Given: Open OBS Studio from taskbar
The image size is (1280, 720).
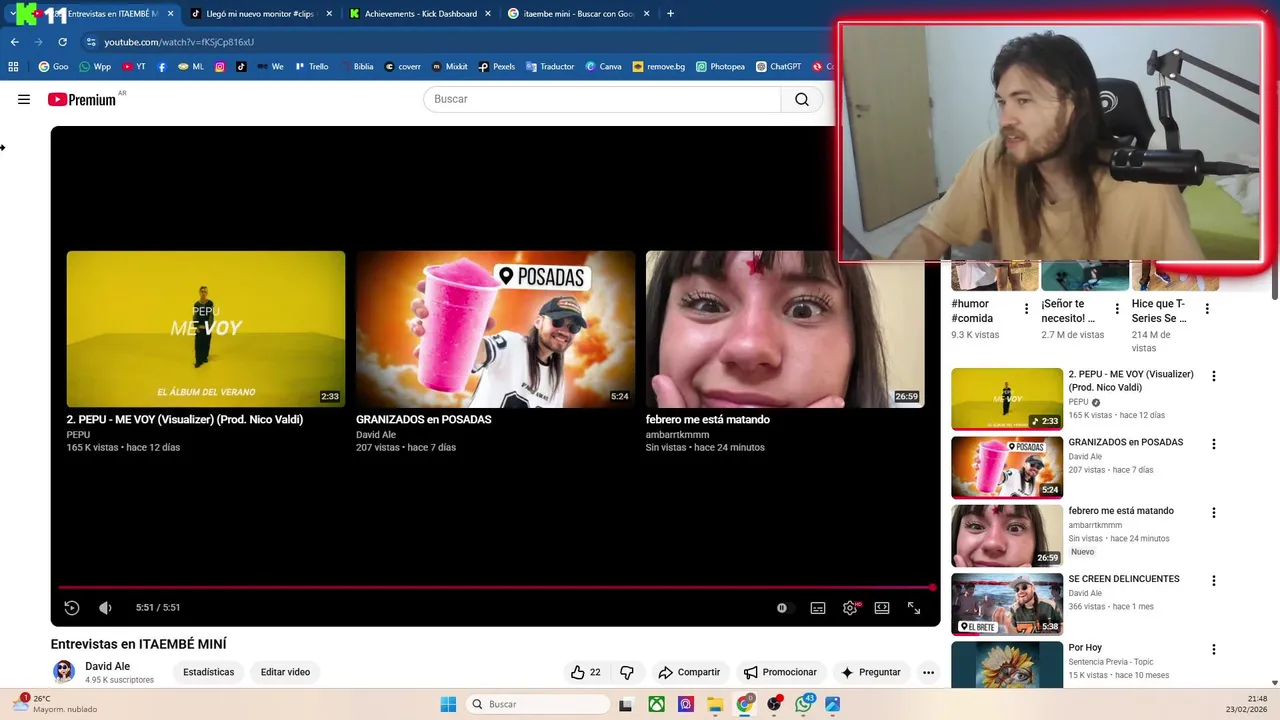Looking at the screenshot, I should tap(774, 704).
